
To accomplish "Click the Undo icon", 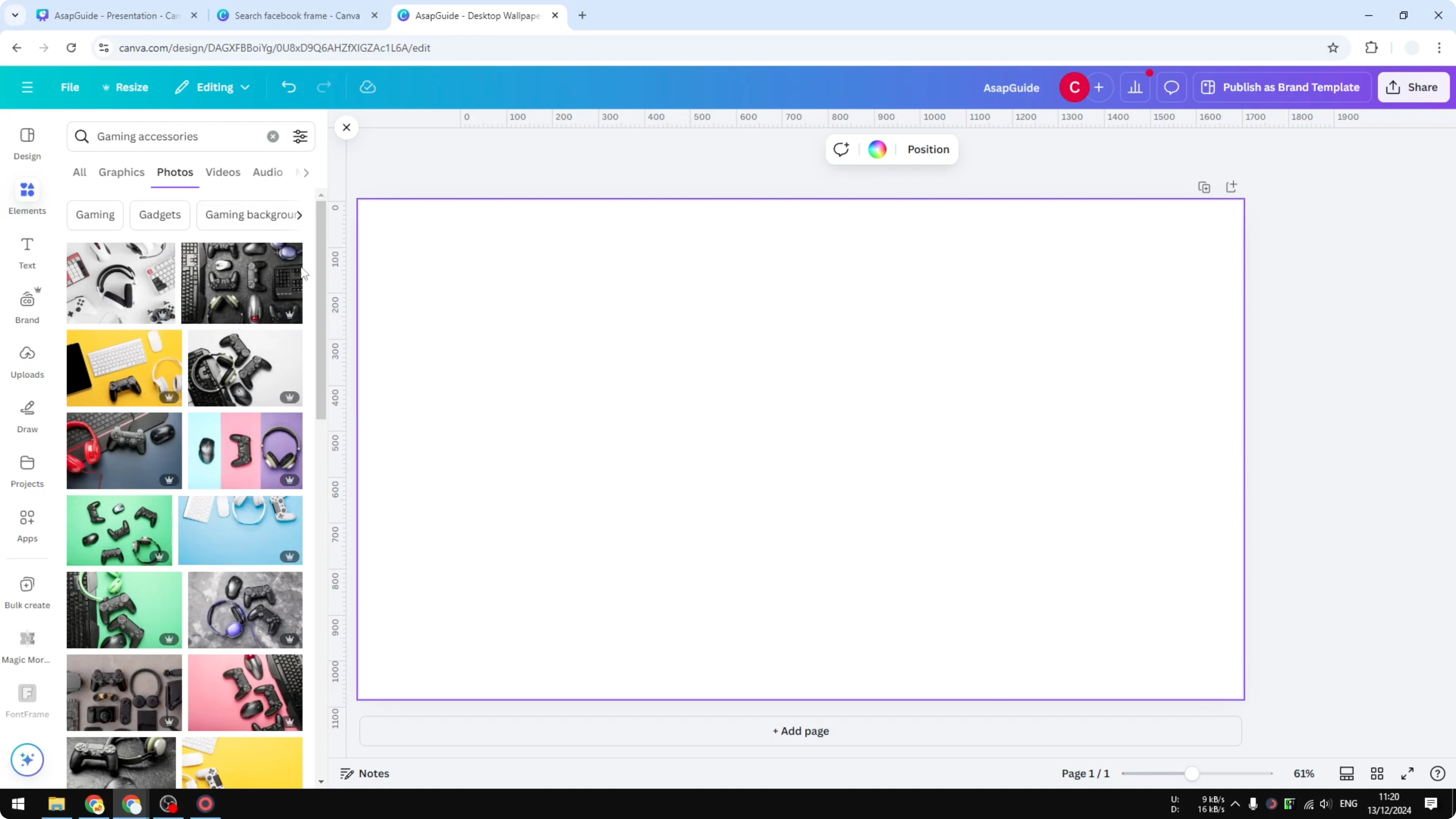I will (x=288, y=87).
